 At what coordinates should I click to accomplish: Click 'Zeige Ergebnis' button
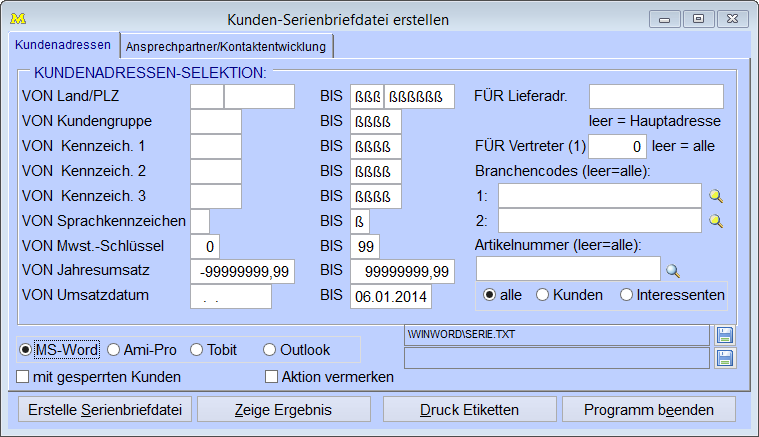pyautogui.click(x=284, y=410)
